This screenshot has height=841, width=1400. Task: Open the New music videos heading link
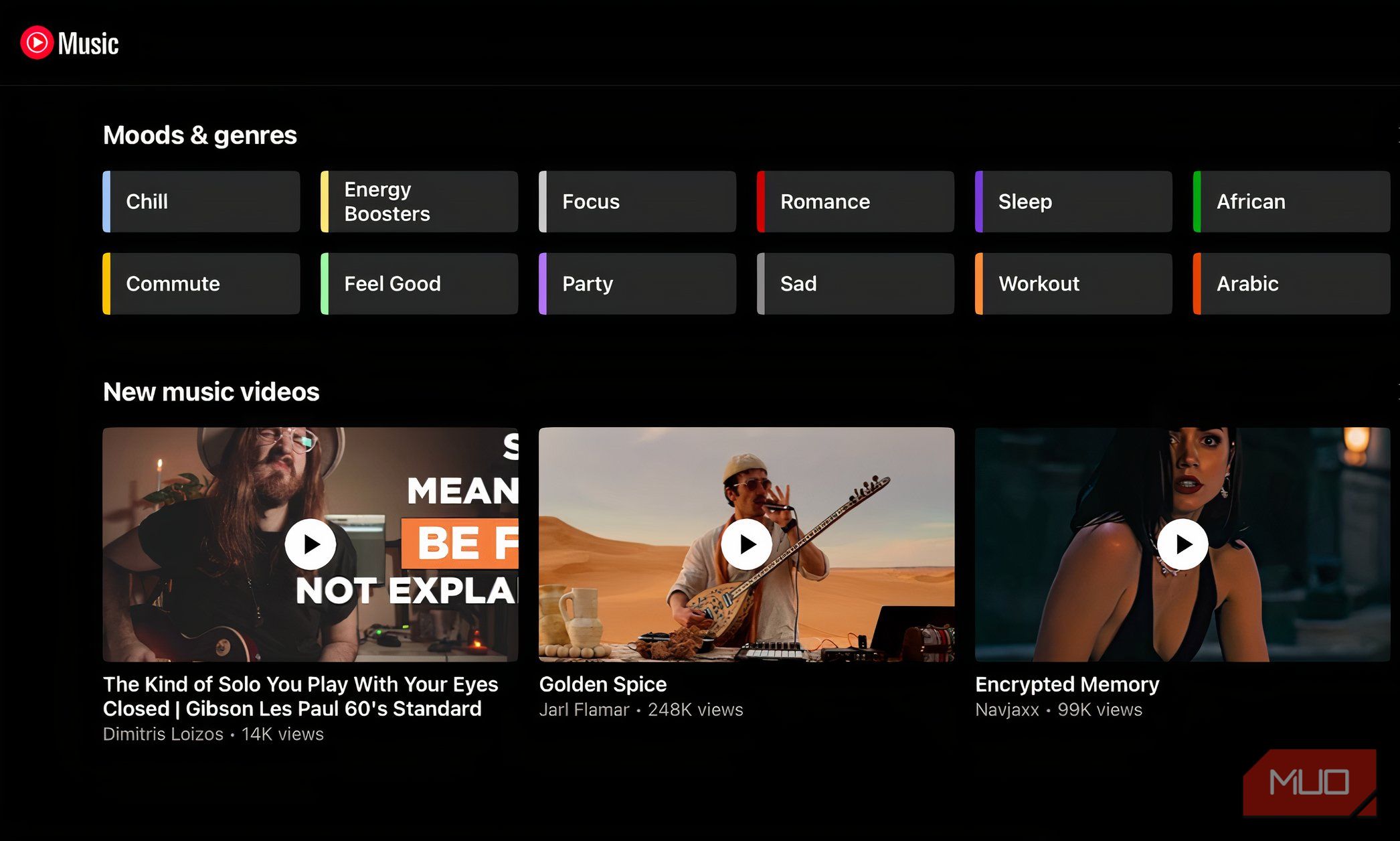point(211,392)
